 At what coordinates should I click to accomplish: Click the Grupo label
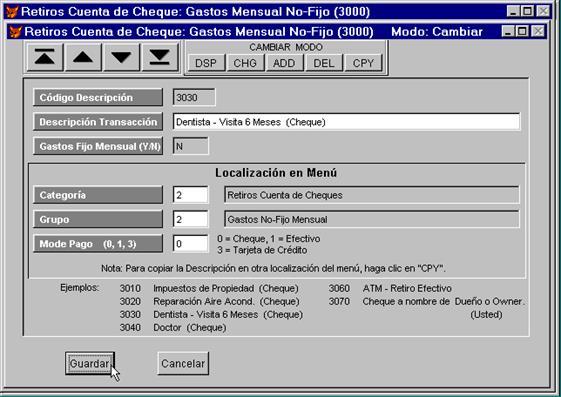tap(98, 219)
